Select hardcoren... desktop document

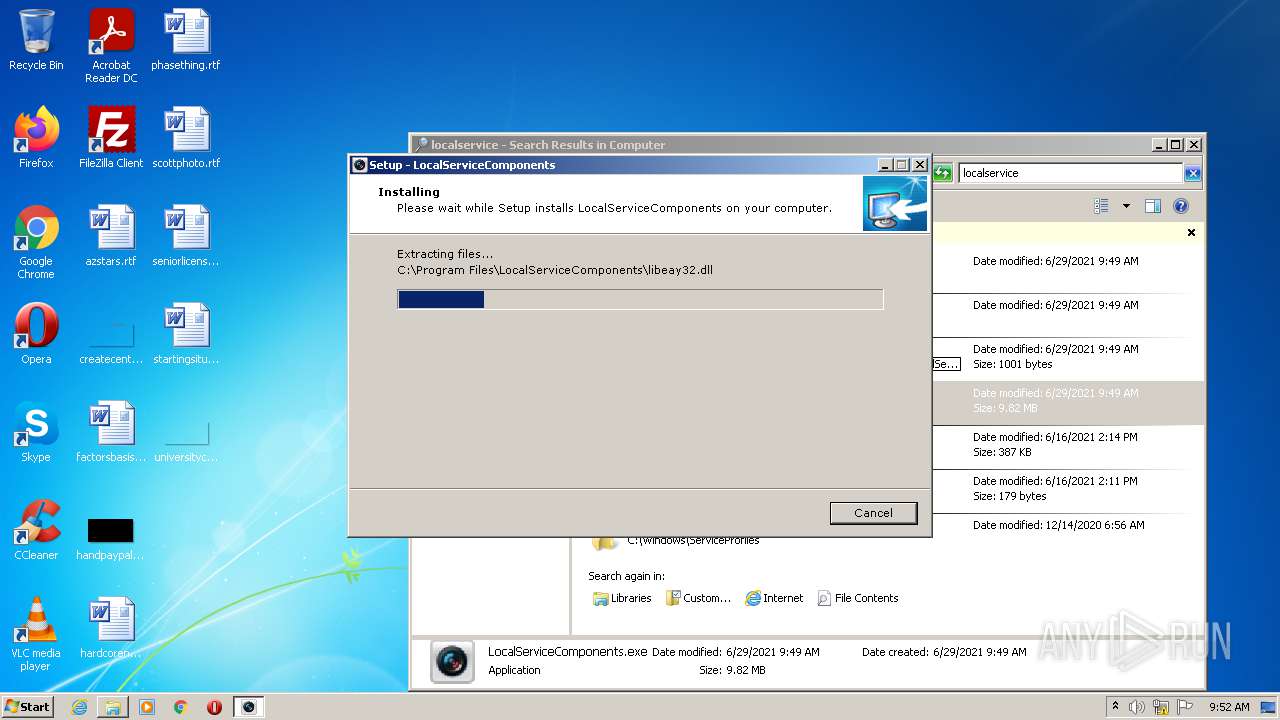(111, 628)
